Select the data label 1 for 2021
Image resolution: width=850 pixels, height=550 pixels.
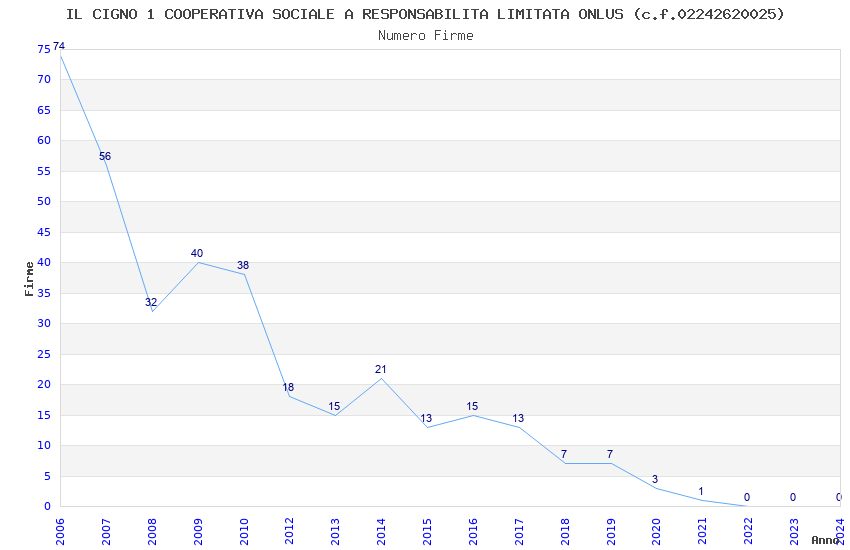point(701,491)
